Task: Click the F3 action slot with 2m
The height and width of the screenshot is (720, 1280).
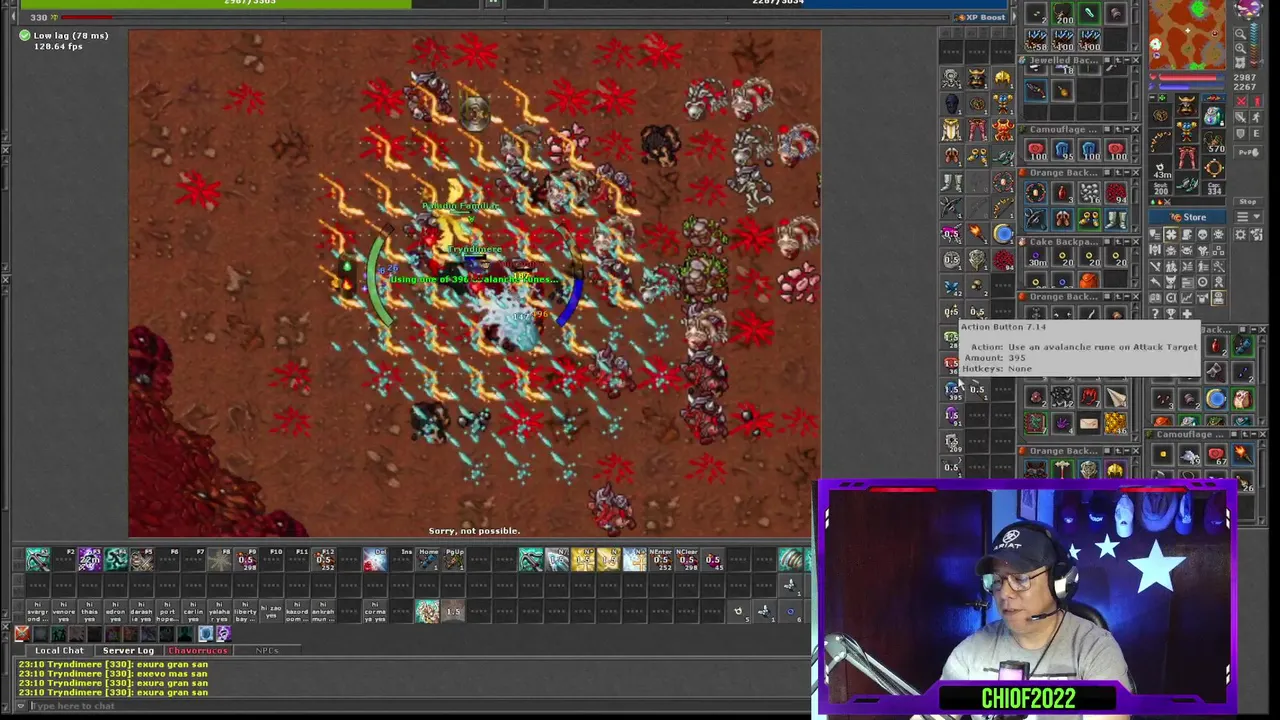Action: point(90,559)
